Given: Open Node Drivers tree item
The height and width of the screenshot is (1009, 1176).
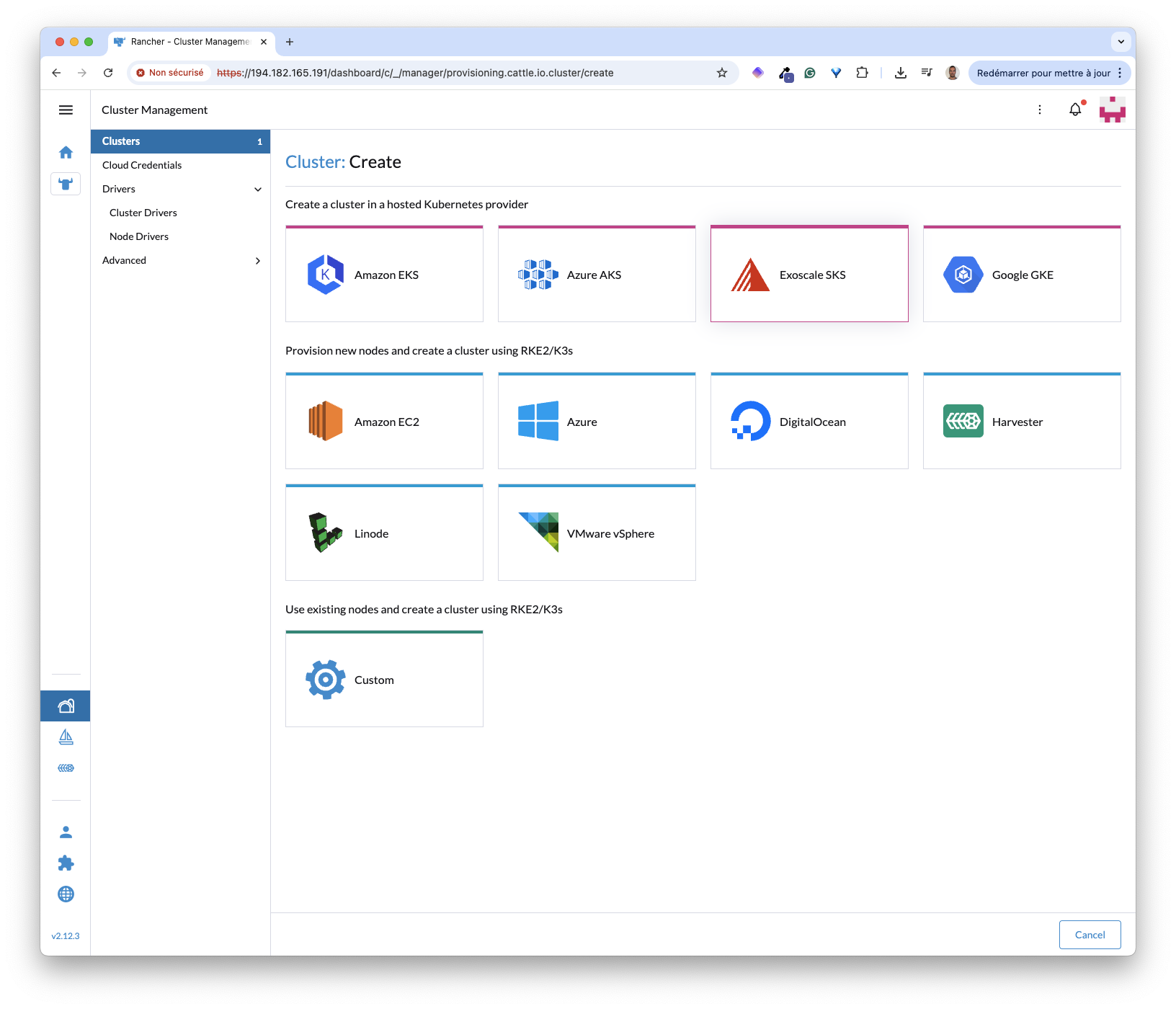Looking at the screenshot, I should pyautogui.click(x=139, y=236).
